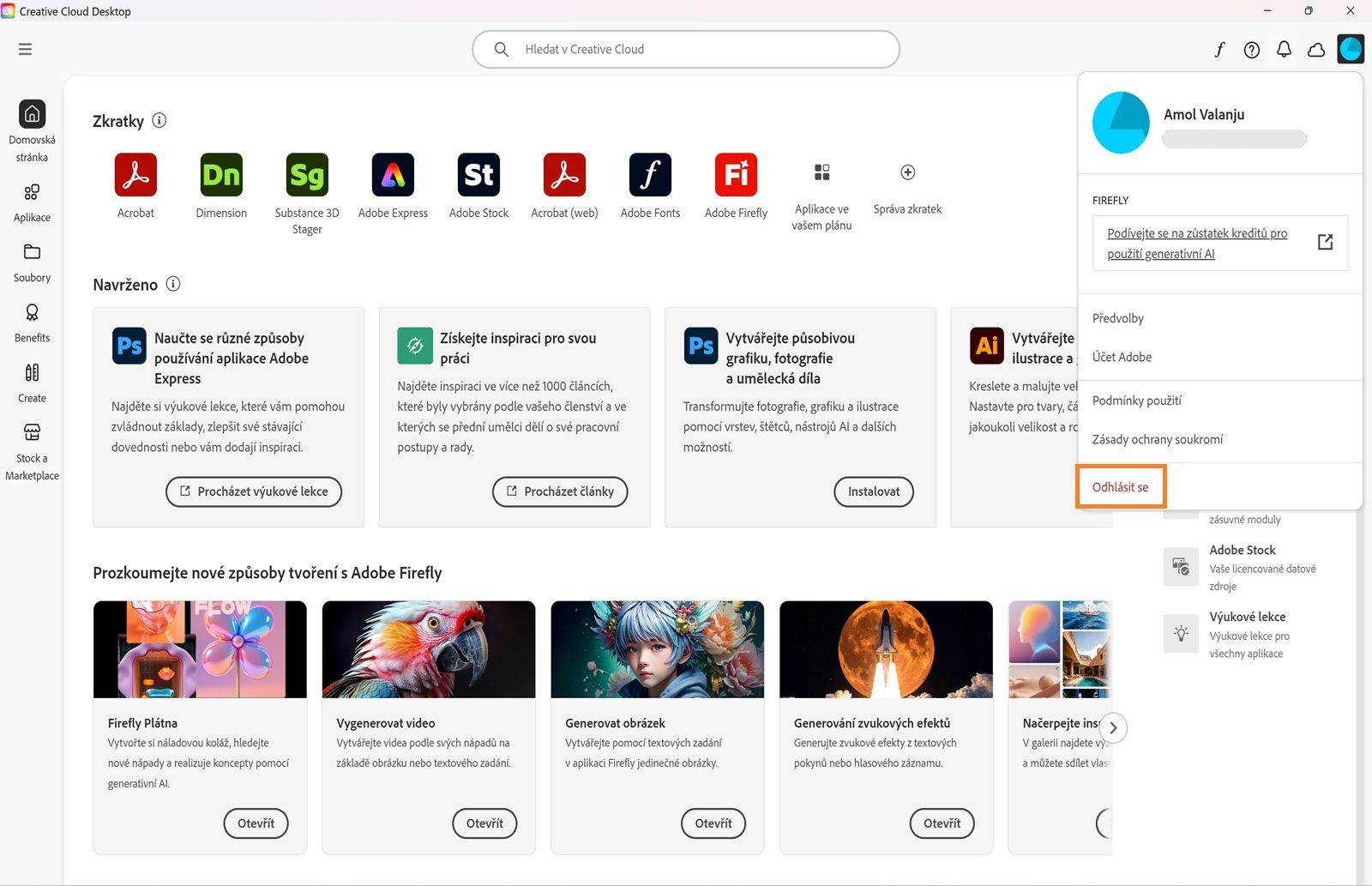This screenshot has height=886, width=1372.
Task: Click Illustrator icon on Vytvářejte ilustrace card
Action: (x=987, y=346)
